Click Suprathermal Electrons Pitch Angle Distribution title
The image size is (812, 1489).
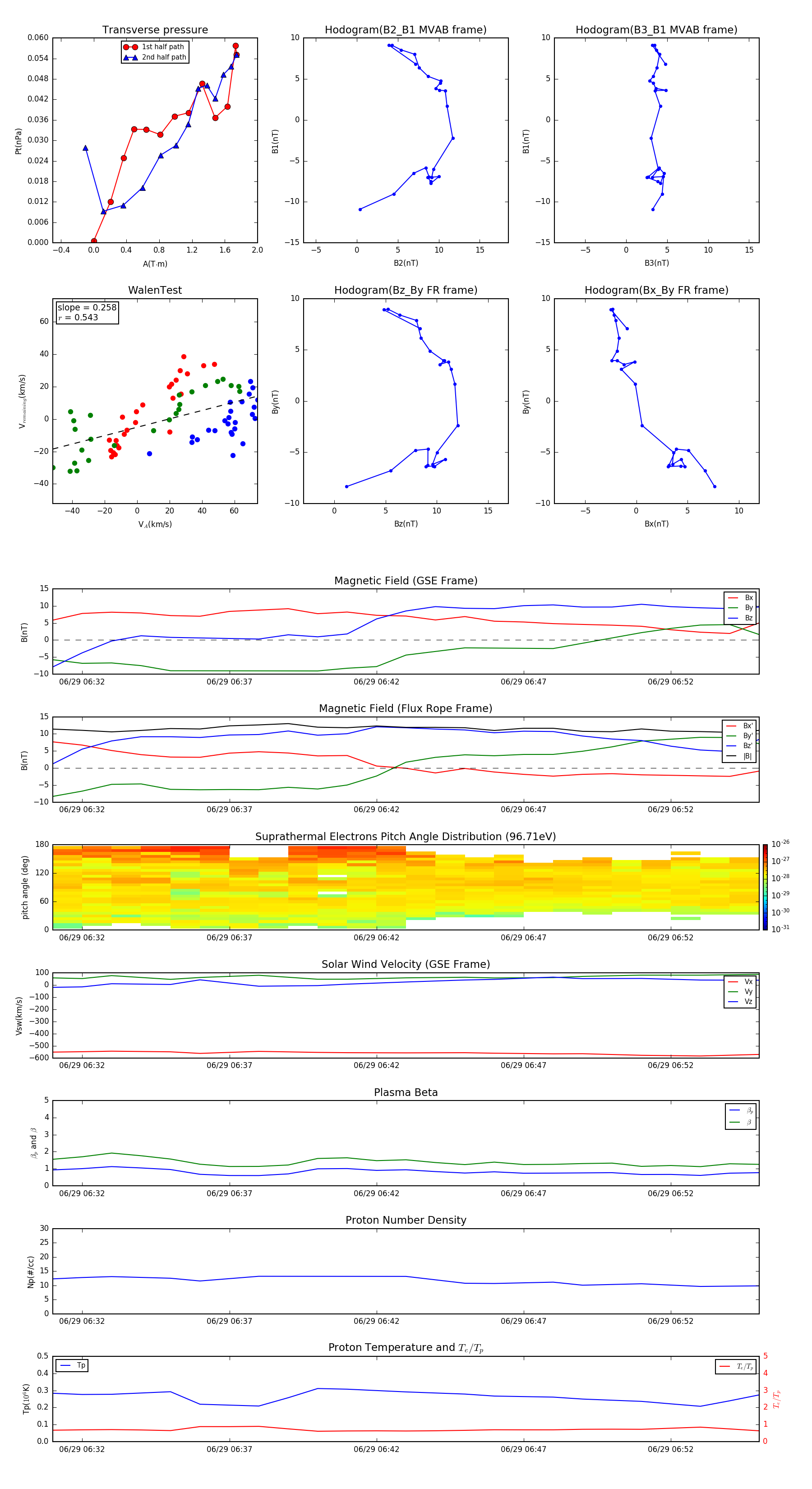[x=406, y=837]
